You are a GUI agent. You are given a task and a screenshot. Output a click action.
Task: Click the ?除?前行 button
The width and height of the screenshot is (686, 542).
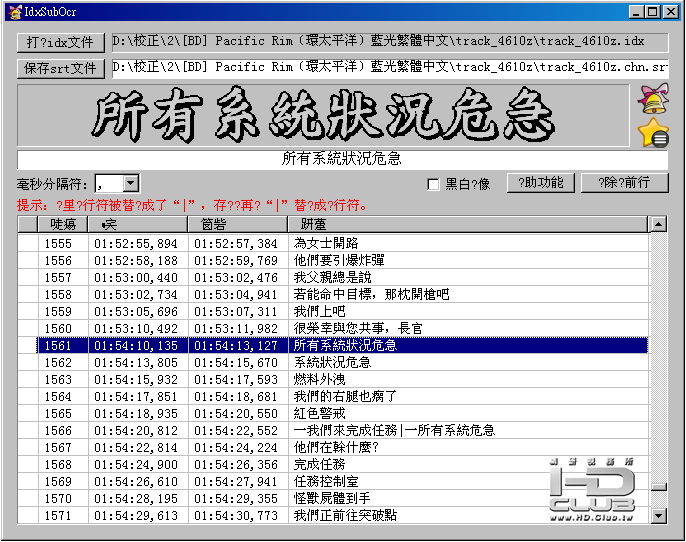[624, 182]
